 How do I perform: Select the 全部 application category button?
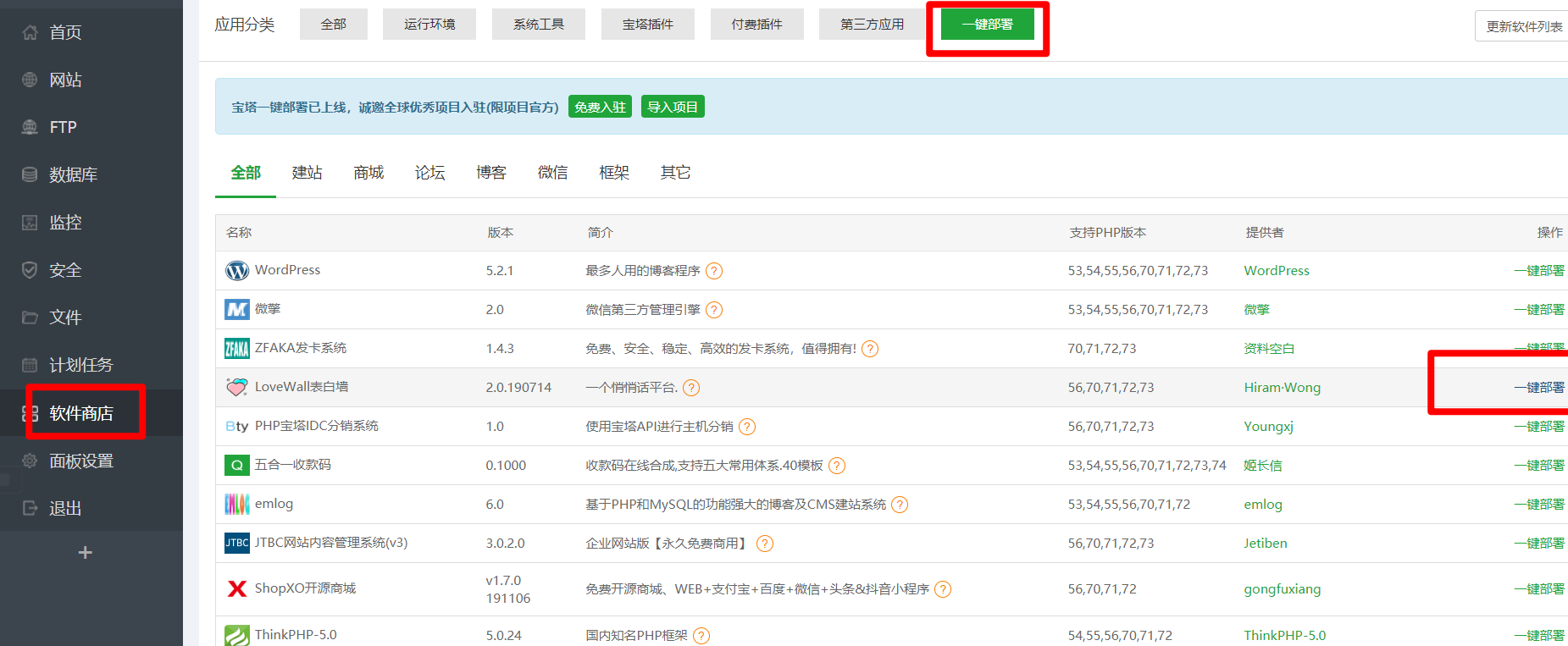334,25
